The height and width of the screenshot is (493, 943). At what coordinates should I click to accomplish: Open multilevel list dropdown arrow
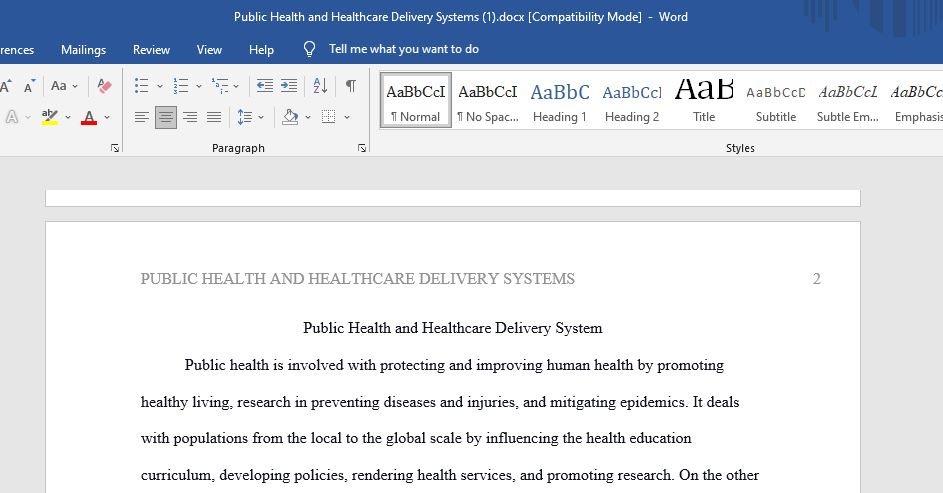pos(236,86)
